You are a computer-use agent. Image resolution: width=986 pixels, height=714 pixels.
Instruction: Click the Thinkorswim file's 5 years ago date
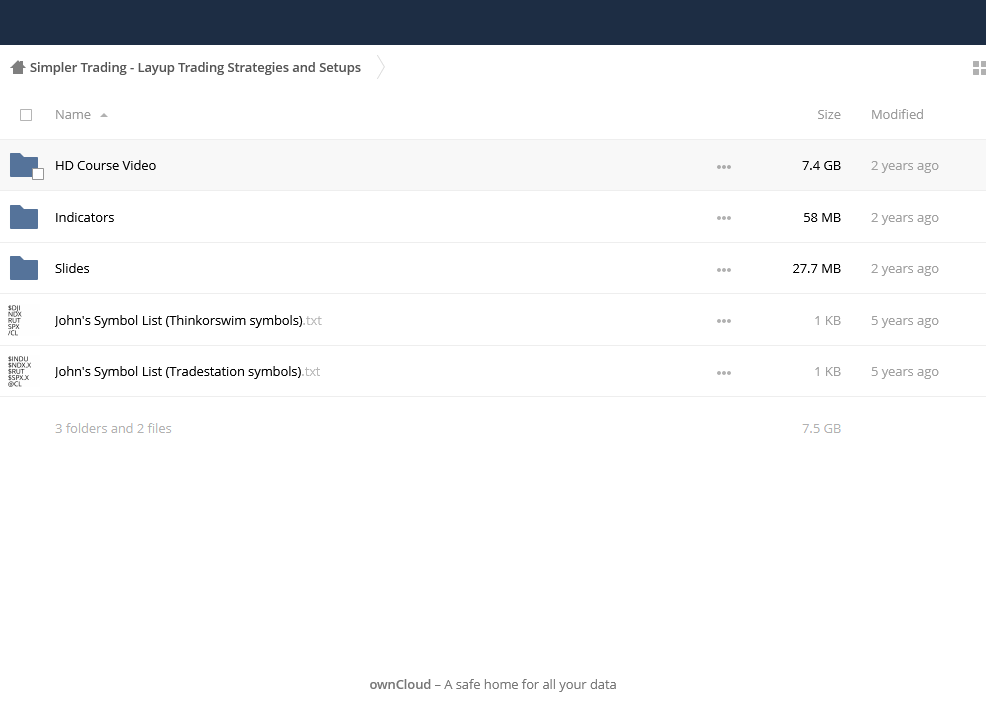coord(904,320)
